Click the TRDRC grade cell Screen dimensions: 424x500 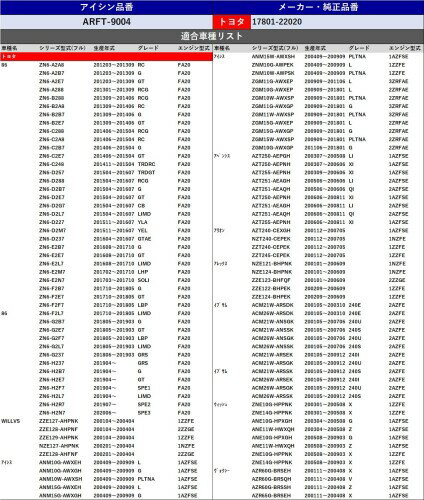point(147,164)
